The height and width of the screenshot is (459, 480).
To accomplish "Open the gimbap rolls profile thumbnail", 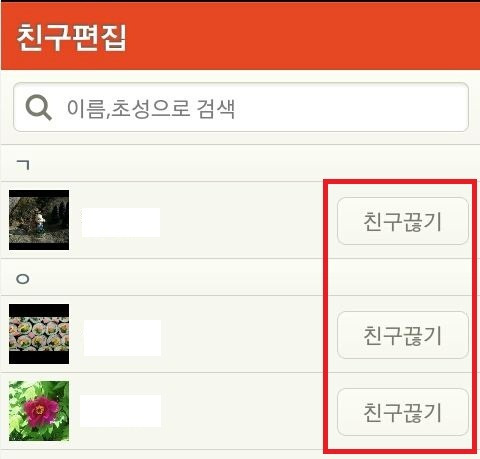I will click(x=39, y=334).
